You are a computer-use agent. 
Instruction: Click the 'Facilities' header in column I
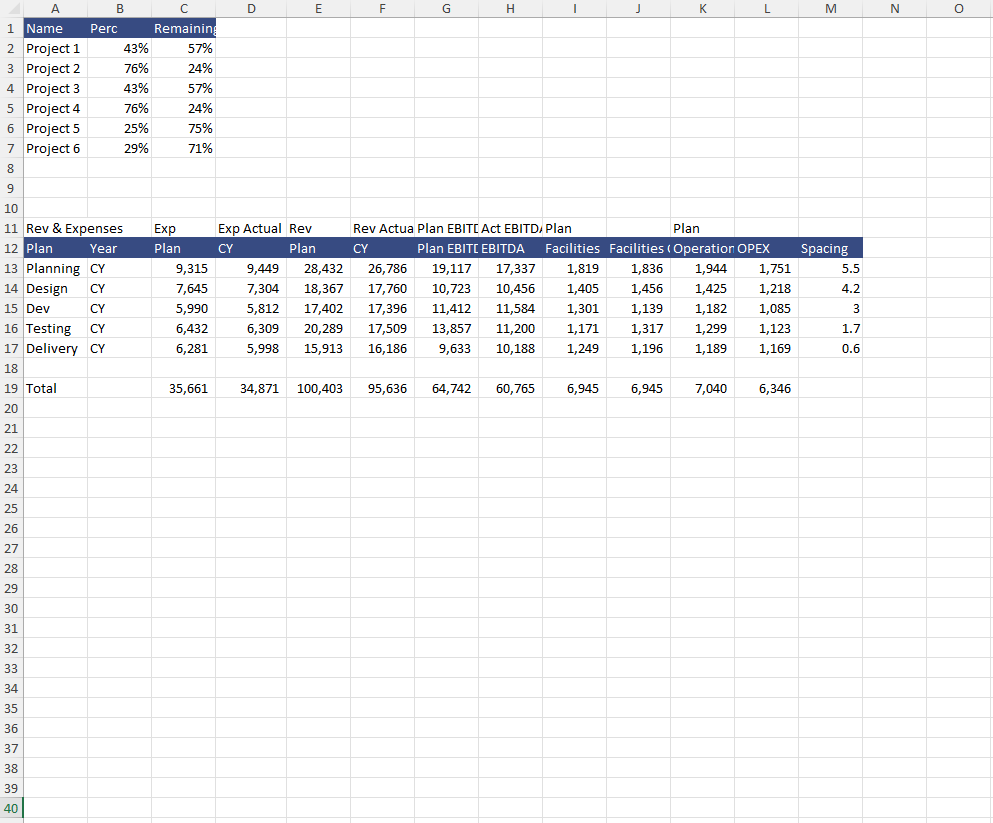point(574,248)
